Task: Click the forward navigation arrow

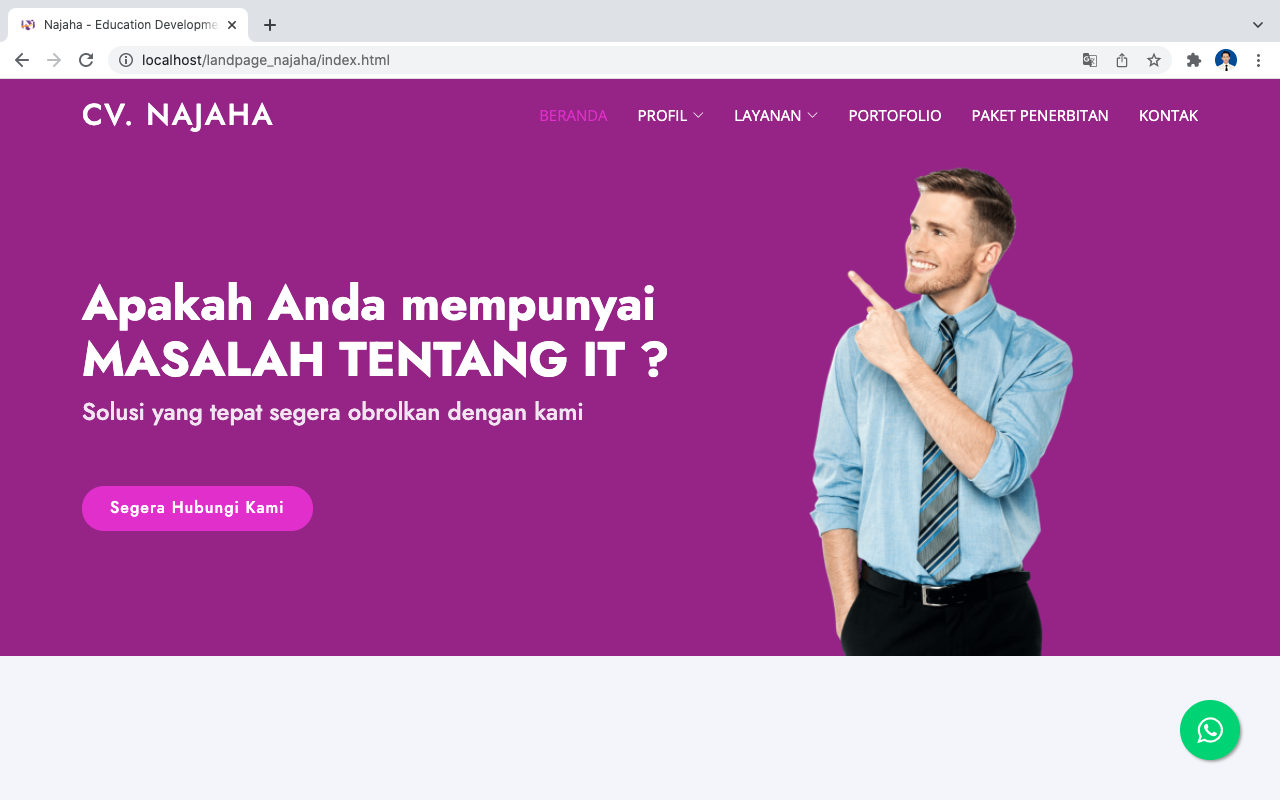Action: 54,60
